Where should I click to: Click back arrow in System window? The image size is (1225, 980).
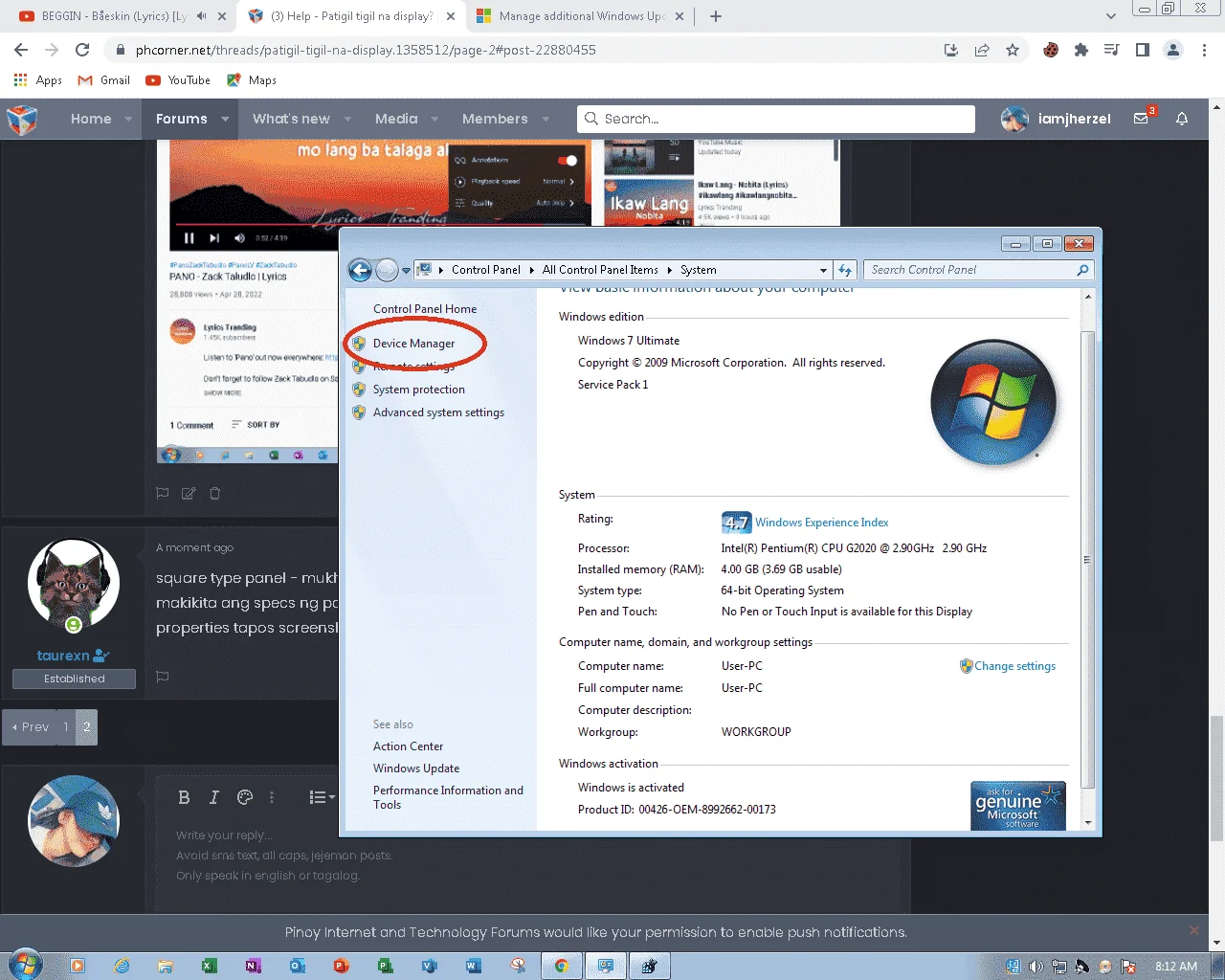click(360, 270)
